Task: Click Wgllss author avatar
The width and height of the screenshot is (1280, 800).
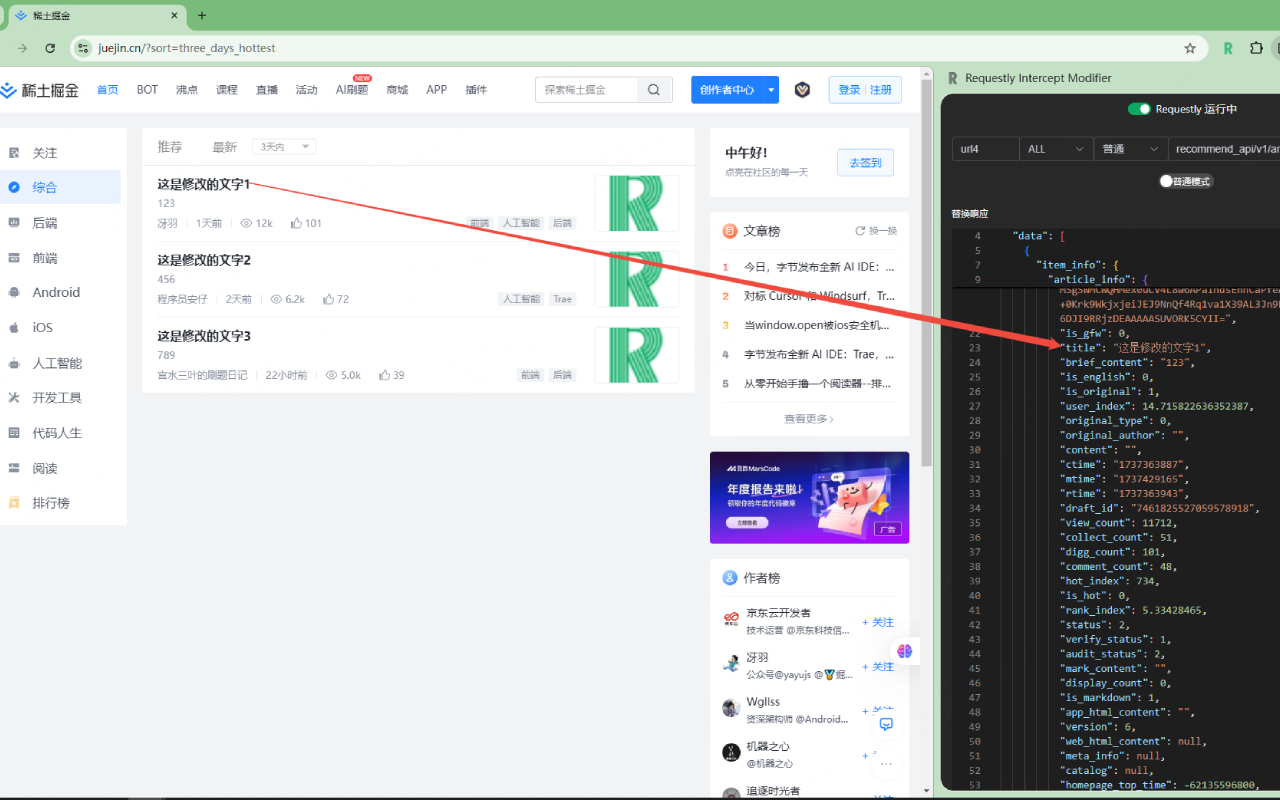Action: [731, 709]
